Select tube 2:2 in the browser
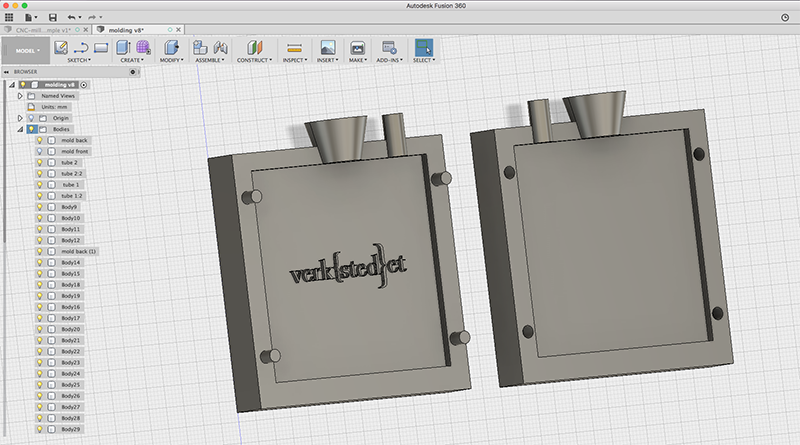Viewport: 800px width, 445px height. [x=71, y=174]
